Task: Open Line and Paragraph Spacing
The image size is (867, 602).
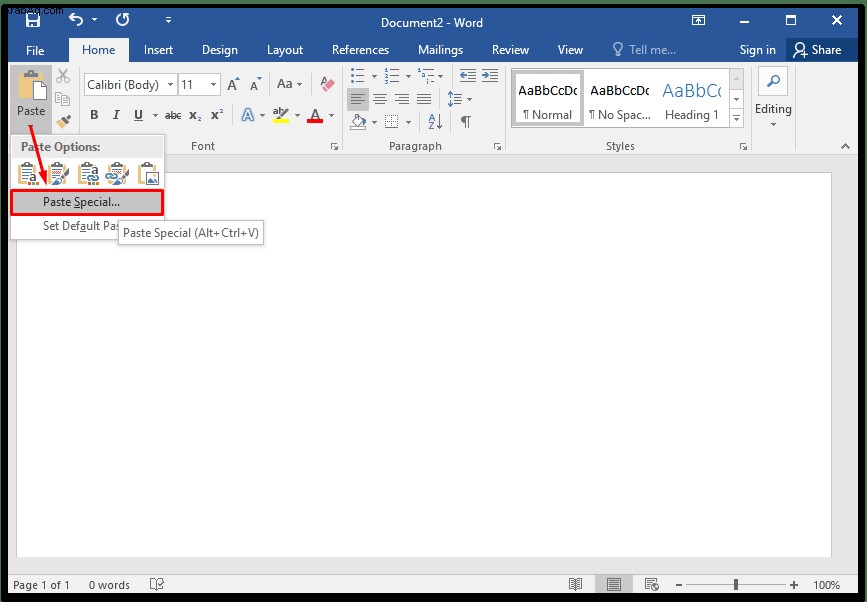Action: click(x=454, y=100)
